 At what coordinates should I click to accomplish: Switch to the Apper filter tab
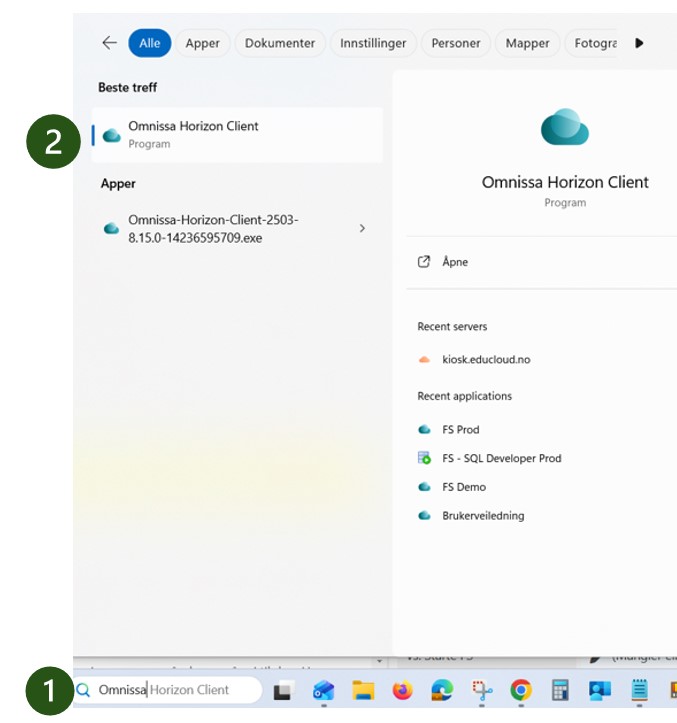click(x=203, y=43)
